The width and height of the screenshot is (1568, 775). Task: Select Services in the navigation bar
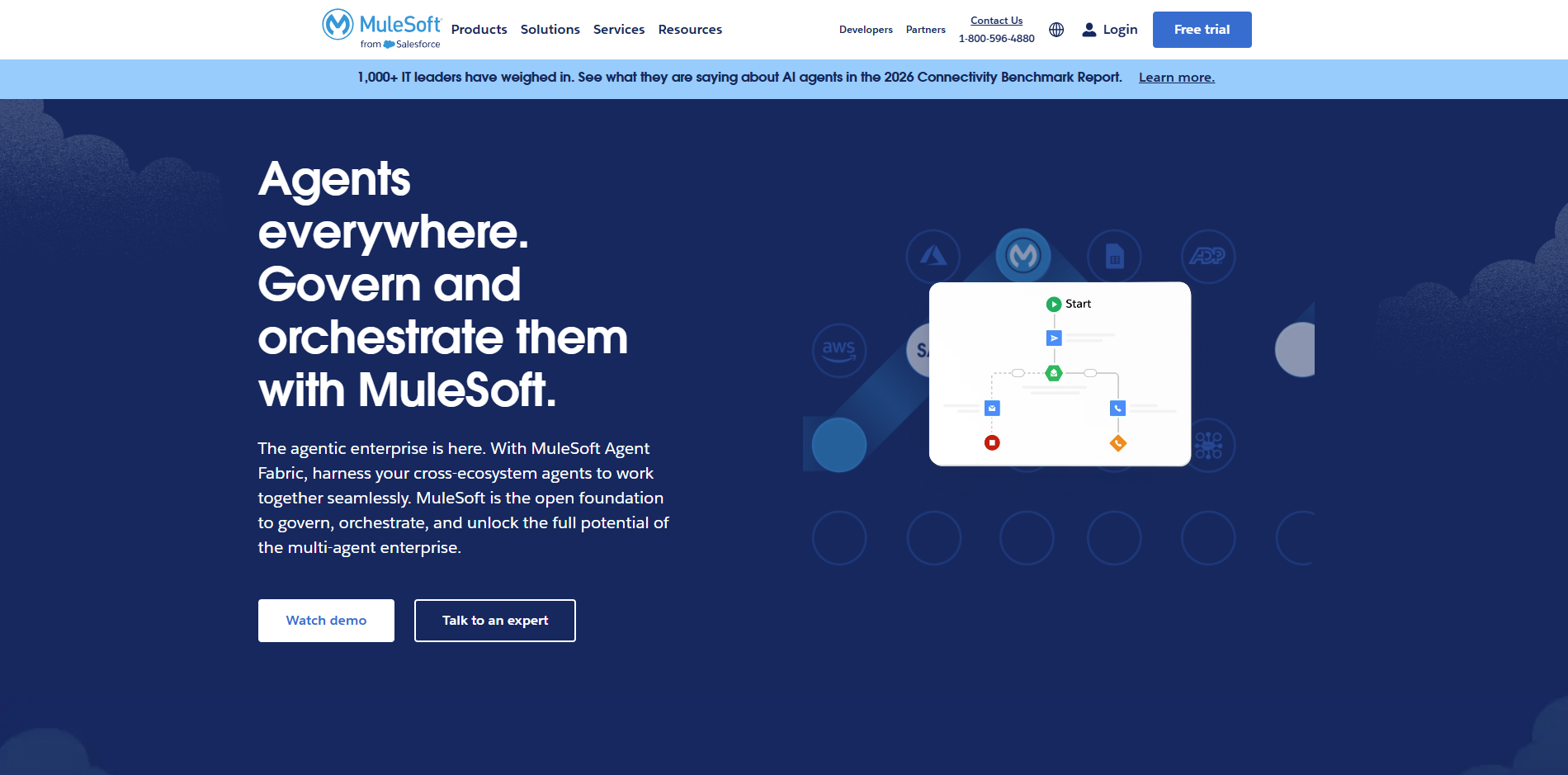(619, 29)
